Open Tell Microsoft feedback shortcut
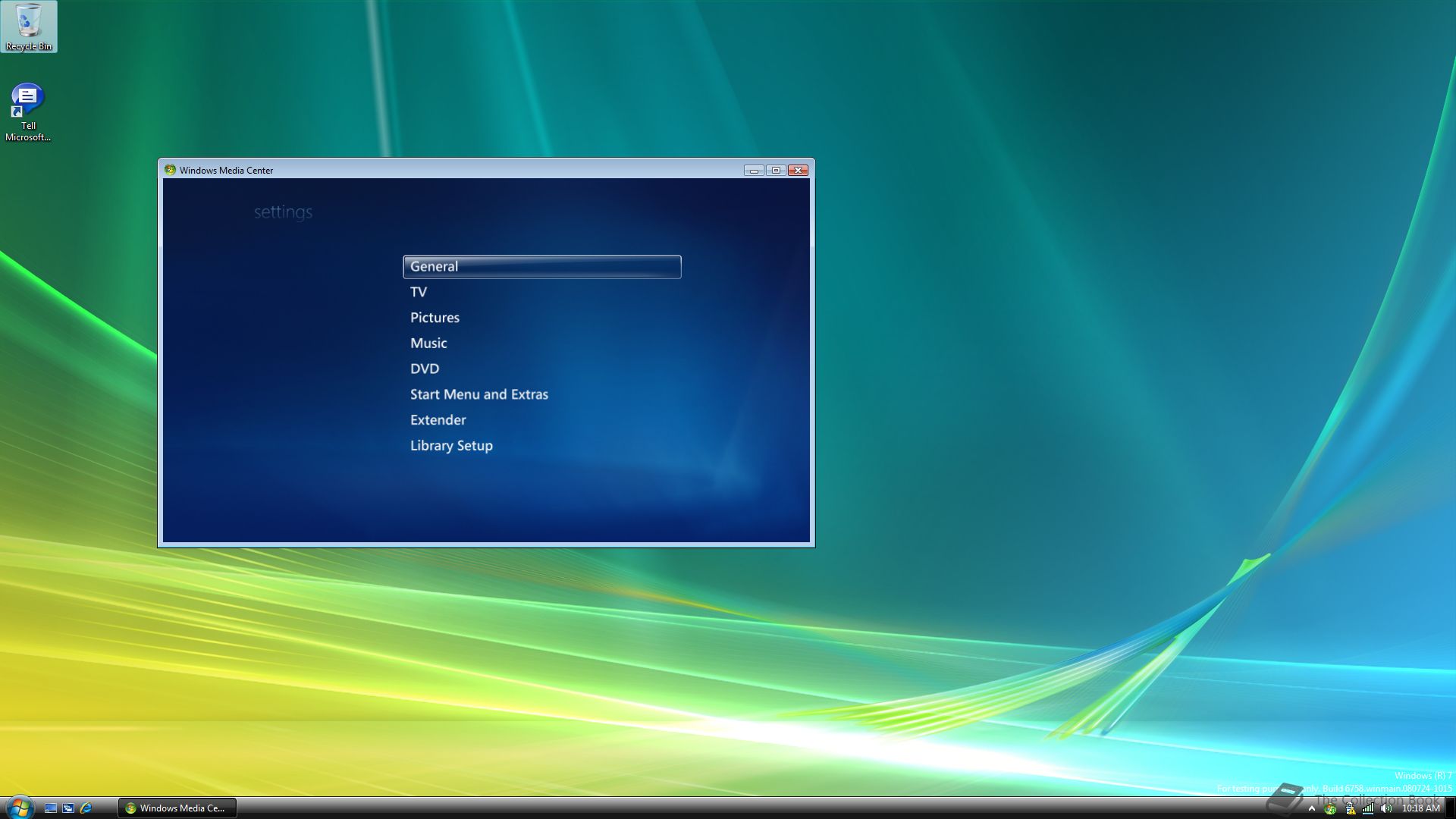This screenshot has width=1456, height=819. click(x=28, y=113)
